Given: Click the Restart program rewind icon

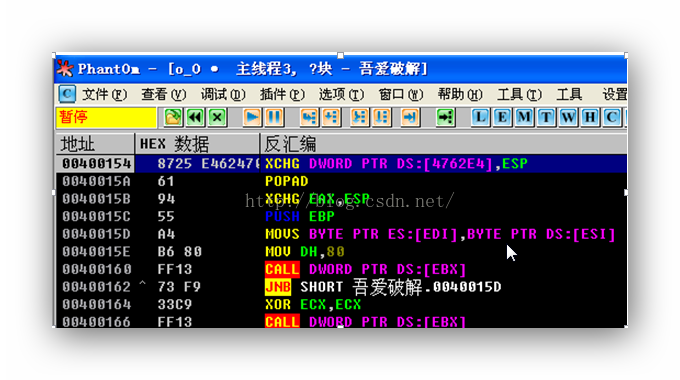Looking at the screenshot, I should [195, 117].
